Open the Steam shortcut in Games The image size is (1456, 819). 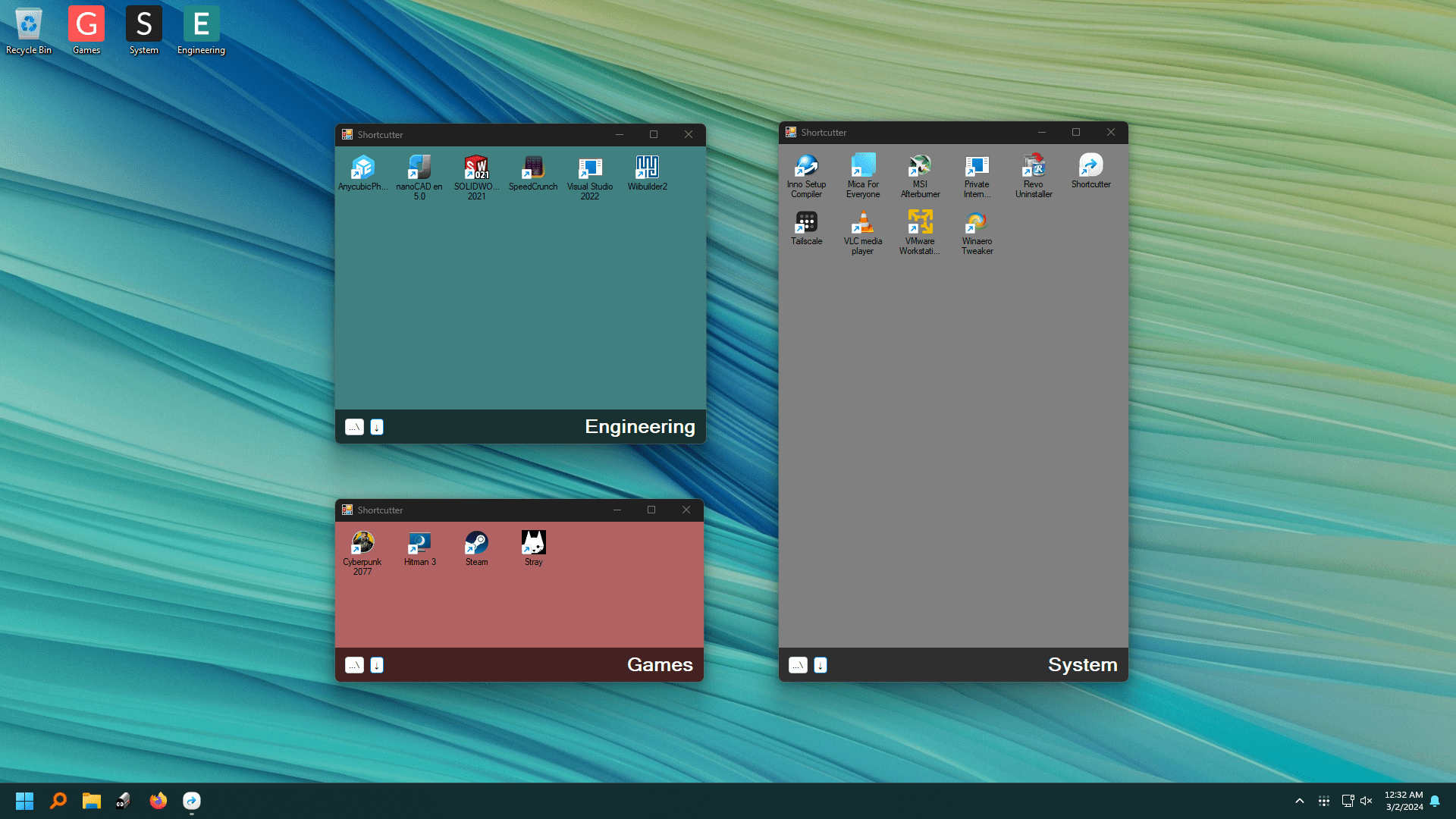476,544
